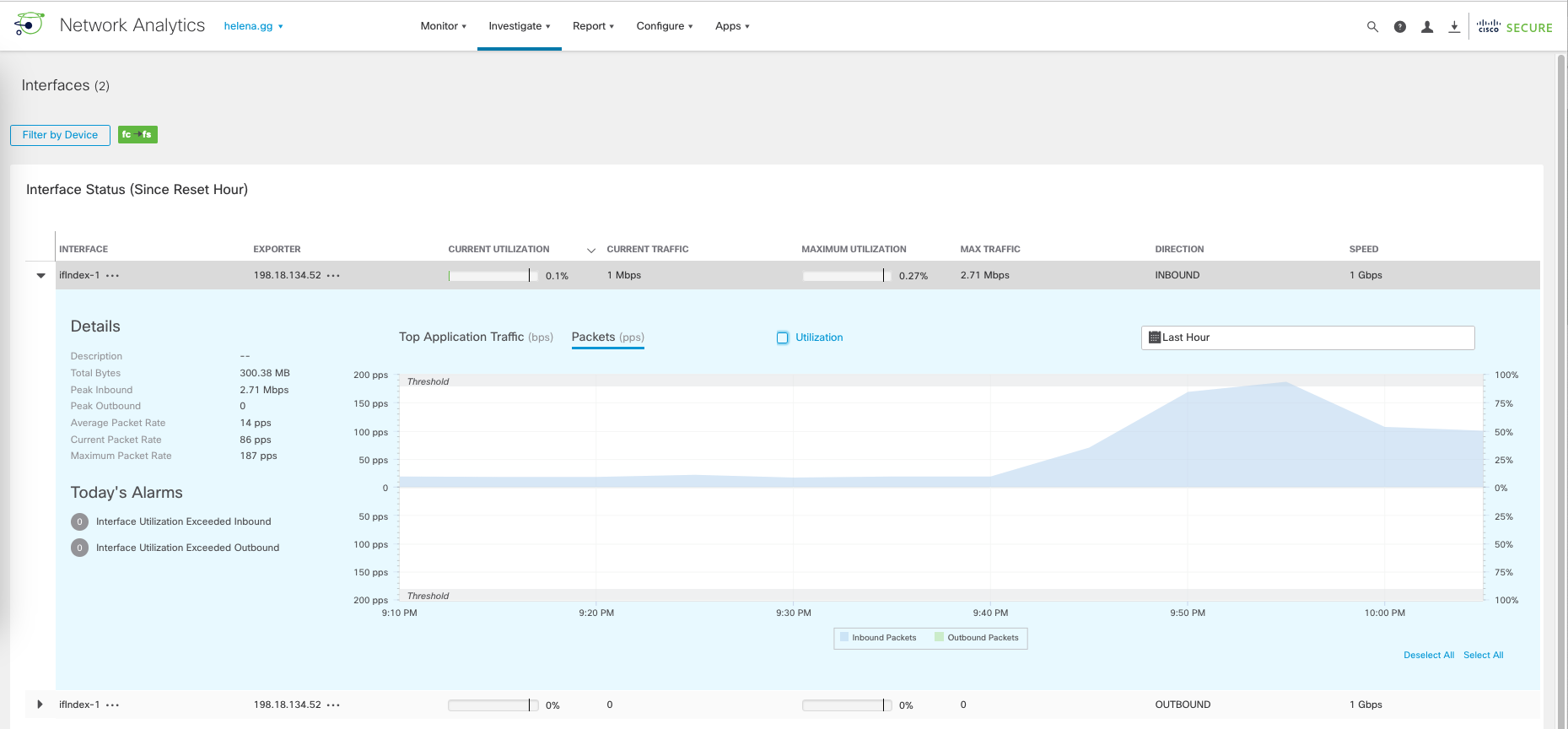
Task: Switch to Top Application Traffic tab
Action: [x=476, y=337]
